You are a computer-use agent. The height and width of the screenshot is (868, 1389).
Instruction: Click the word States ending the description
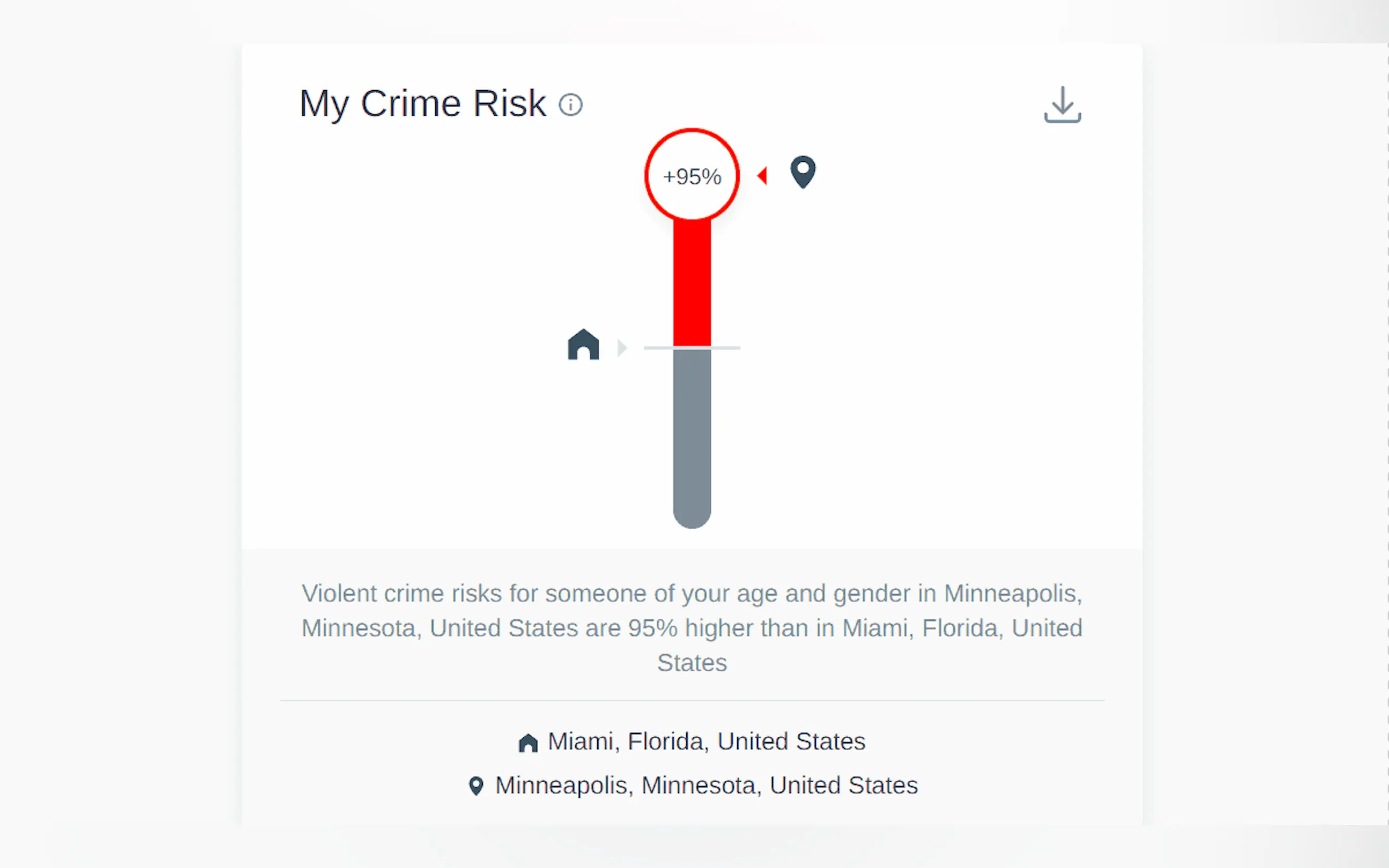point(692,663)
